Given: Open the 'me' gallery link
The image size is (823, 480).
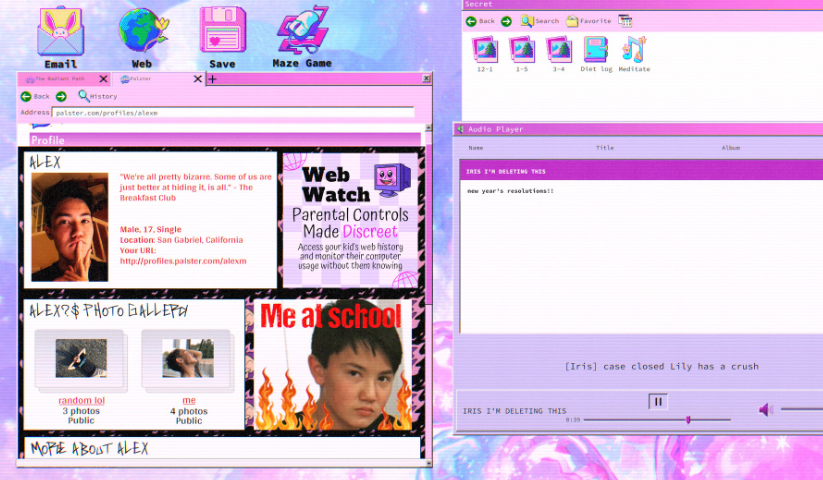Looking at the screenshot, I should click(189, 400).
